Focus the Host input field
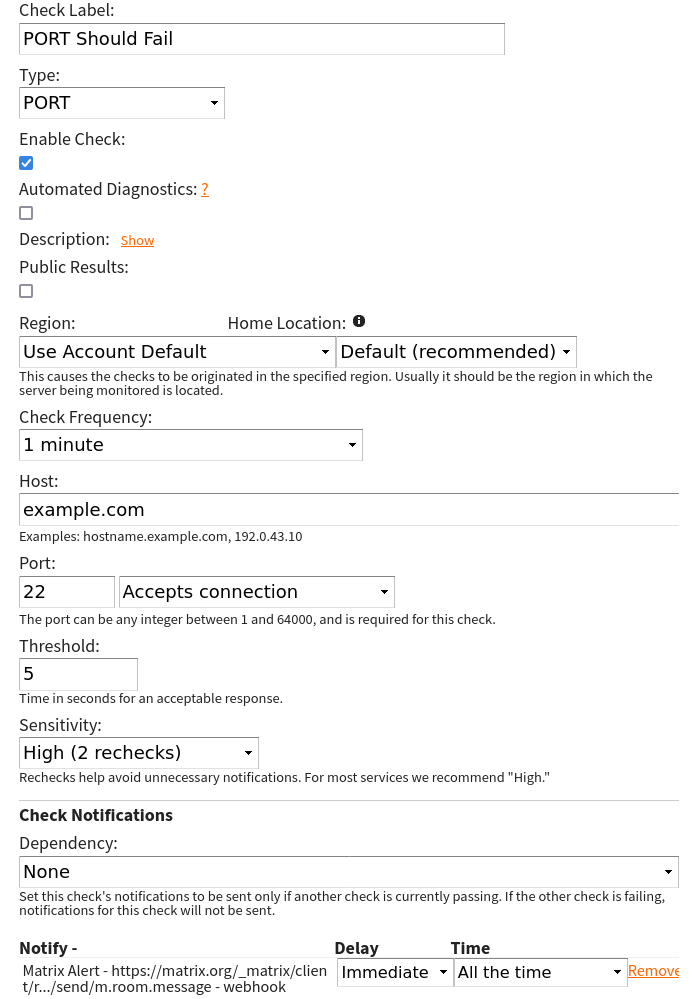Image resolution: width=697 pixels, height=999 pixels. click(x=348, y=510)
